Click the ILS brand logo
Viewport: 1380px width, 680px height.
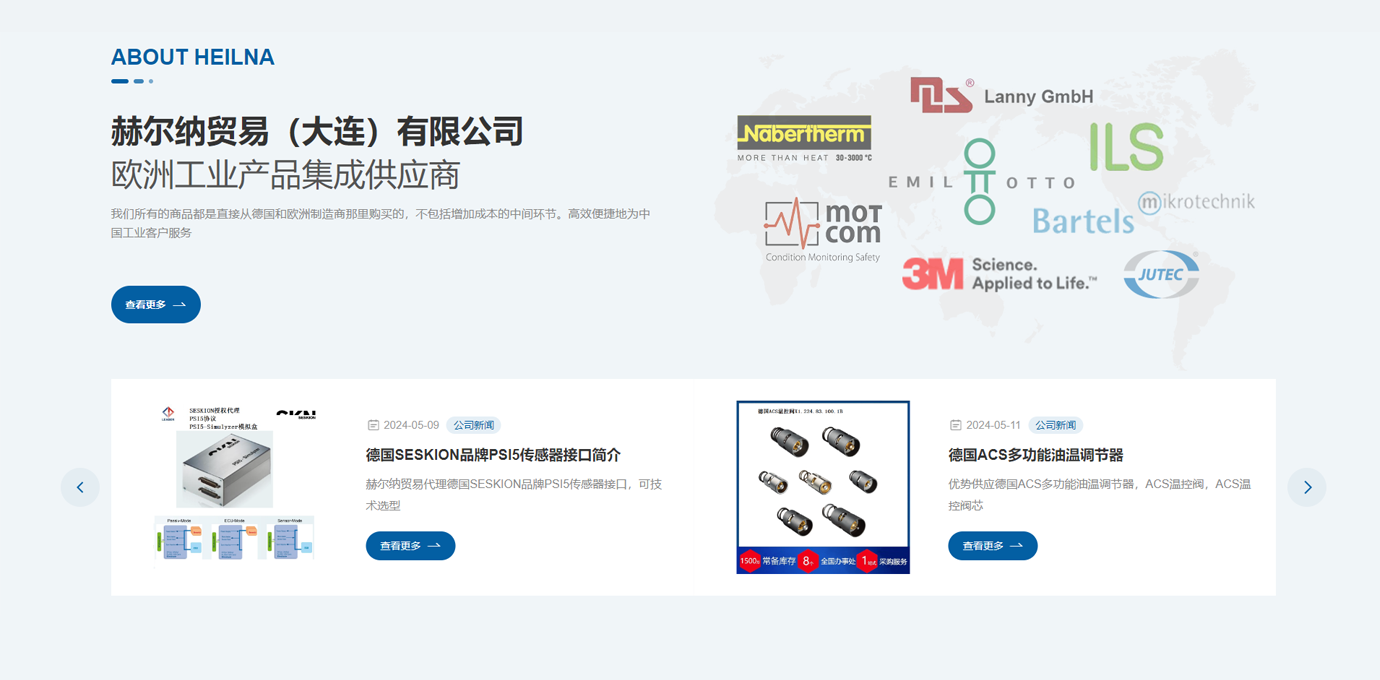pos(1127,146)
